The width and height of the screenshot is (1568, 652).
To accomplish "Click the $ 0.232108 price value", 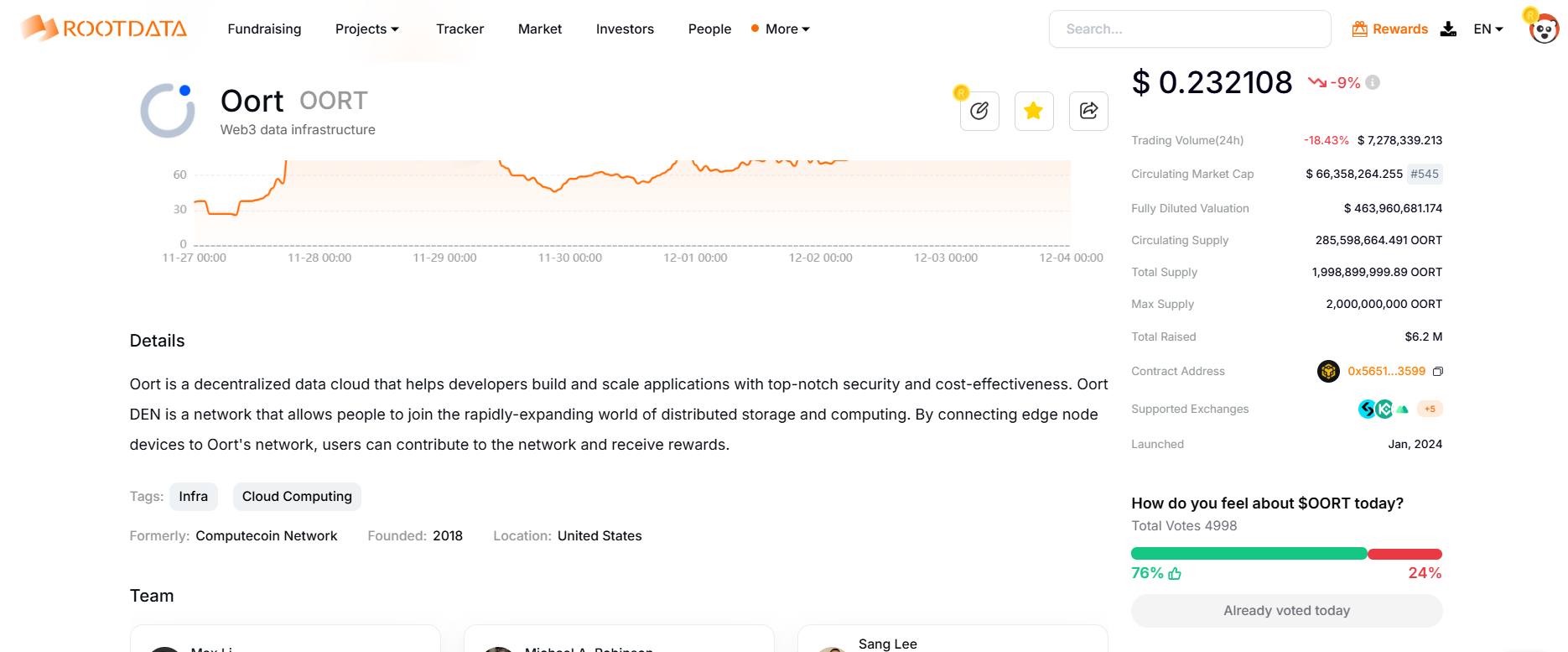I will pos(1212,82).
